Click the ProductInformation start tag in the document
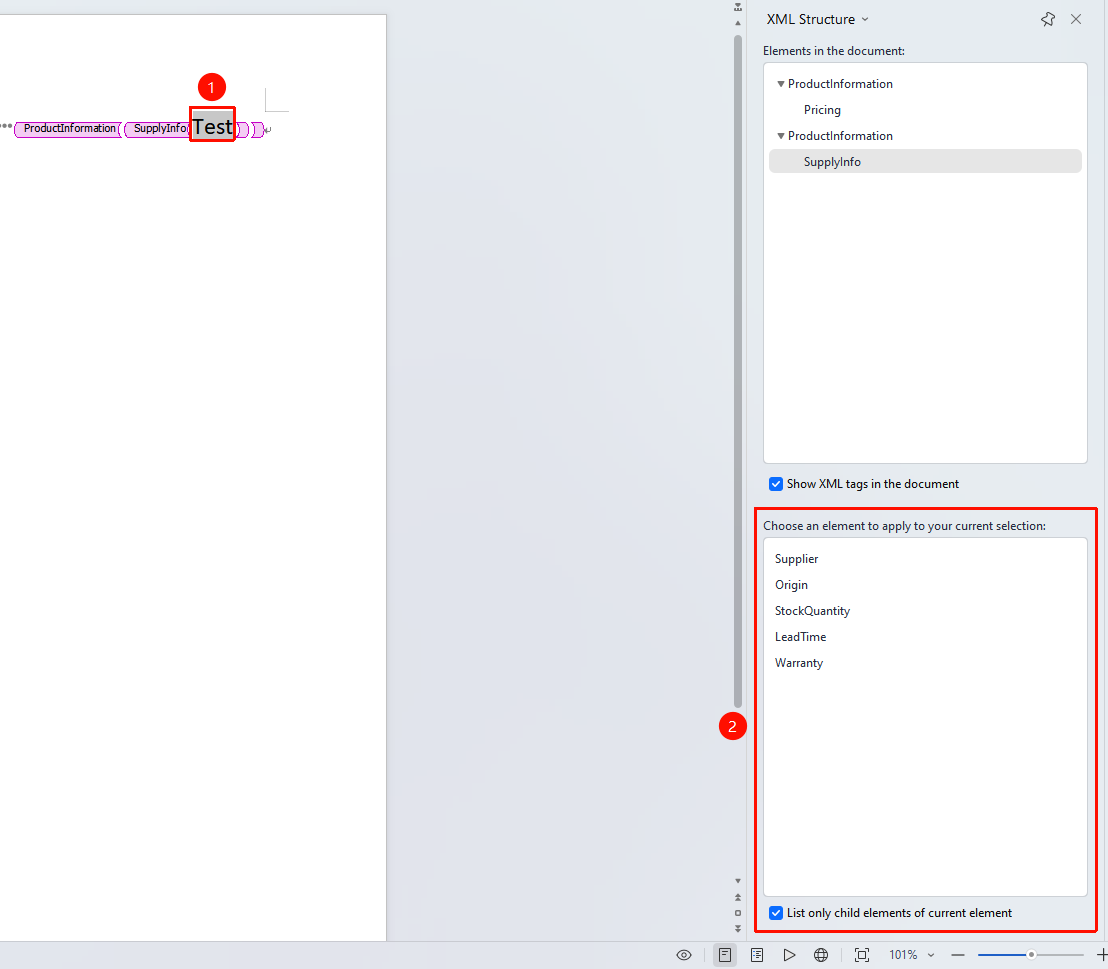Viewport: 1108px width, 969px height. (68, 129)
